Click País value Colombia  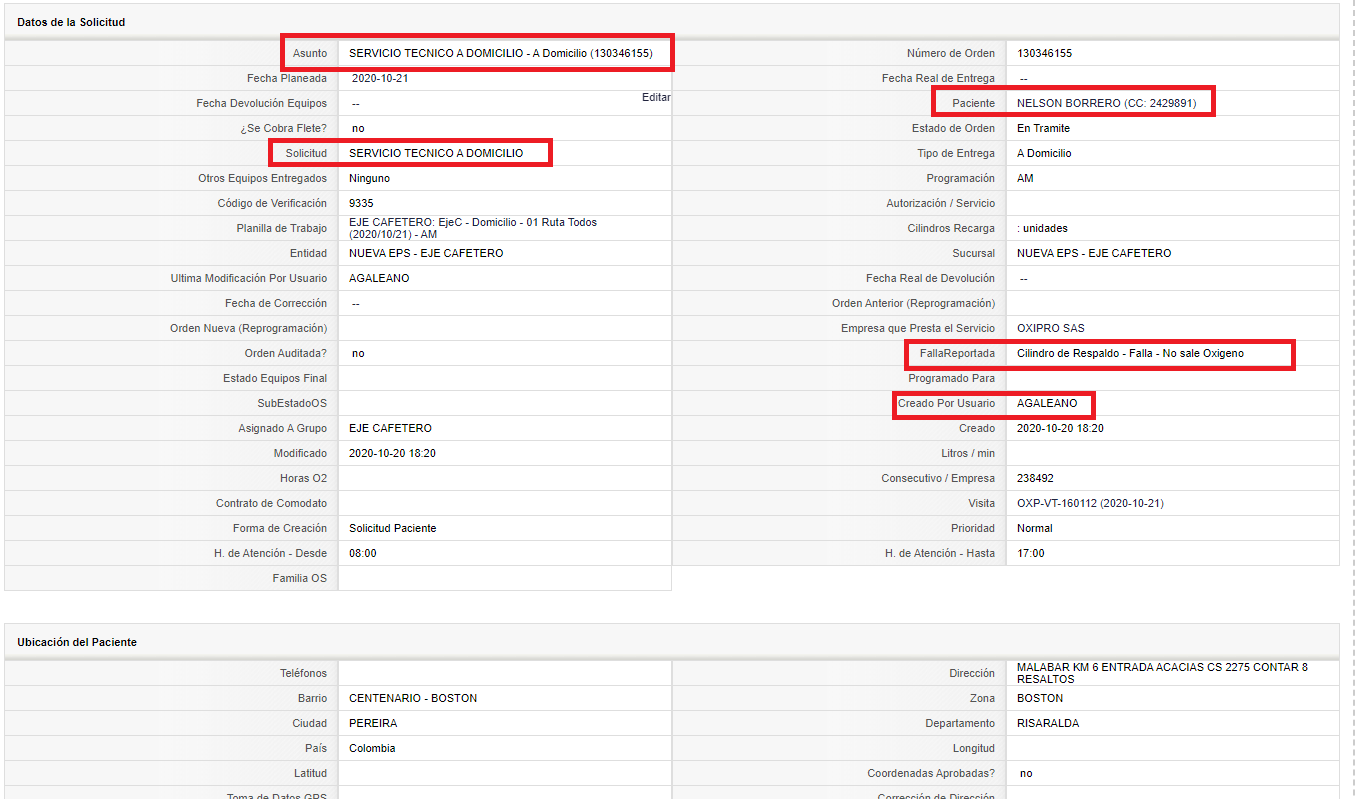[x=372, y=748]
